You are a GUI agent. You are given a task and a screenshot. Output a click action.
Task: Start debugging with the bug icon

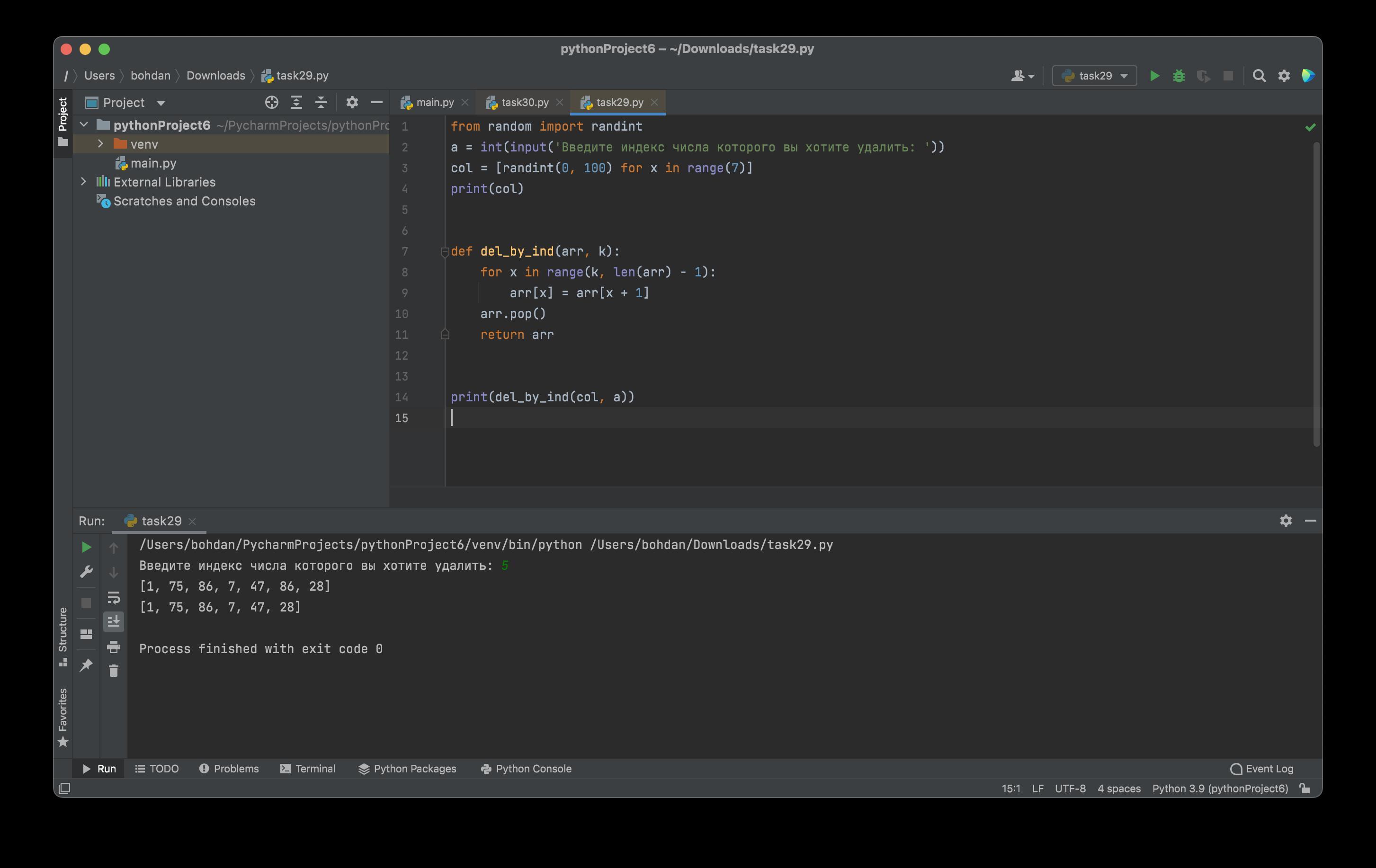point(1178,76)
